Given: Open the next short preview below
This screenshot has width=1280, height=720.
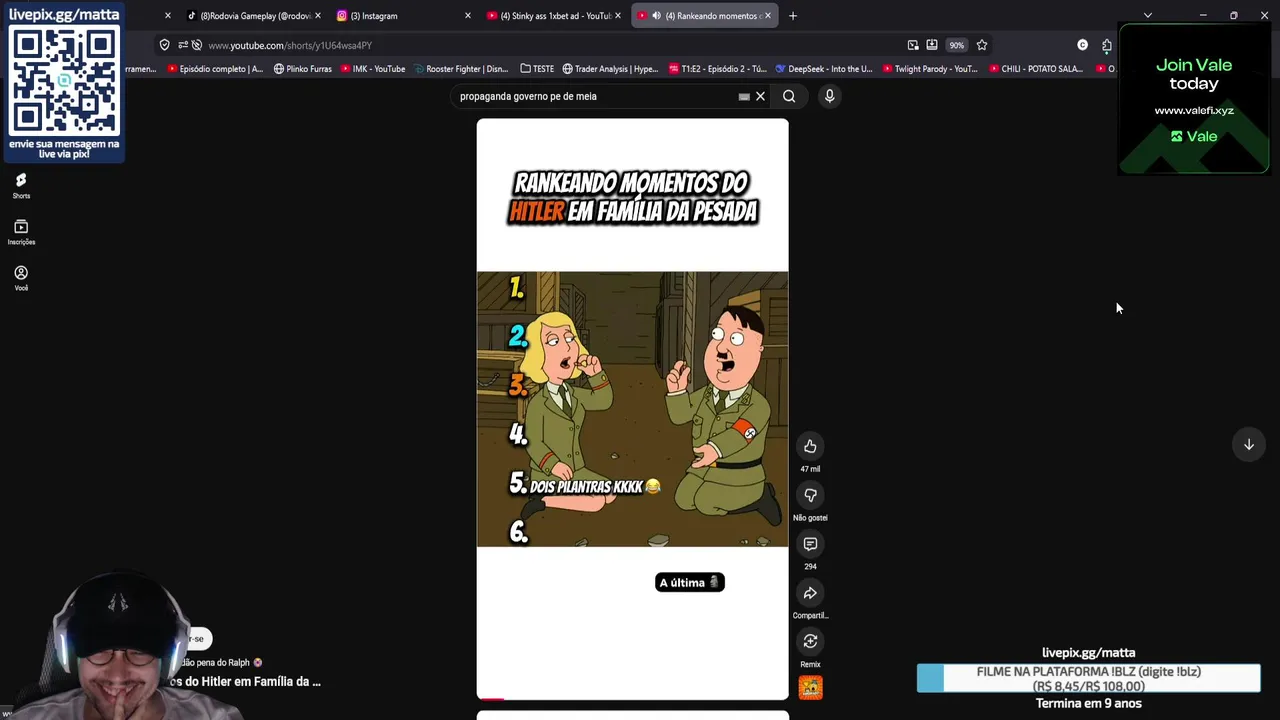Looking at the screenshot, I should point(632,715).
